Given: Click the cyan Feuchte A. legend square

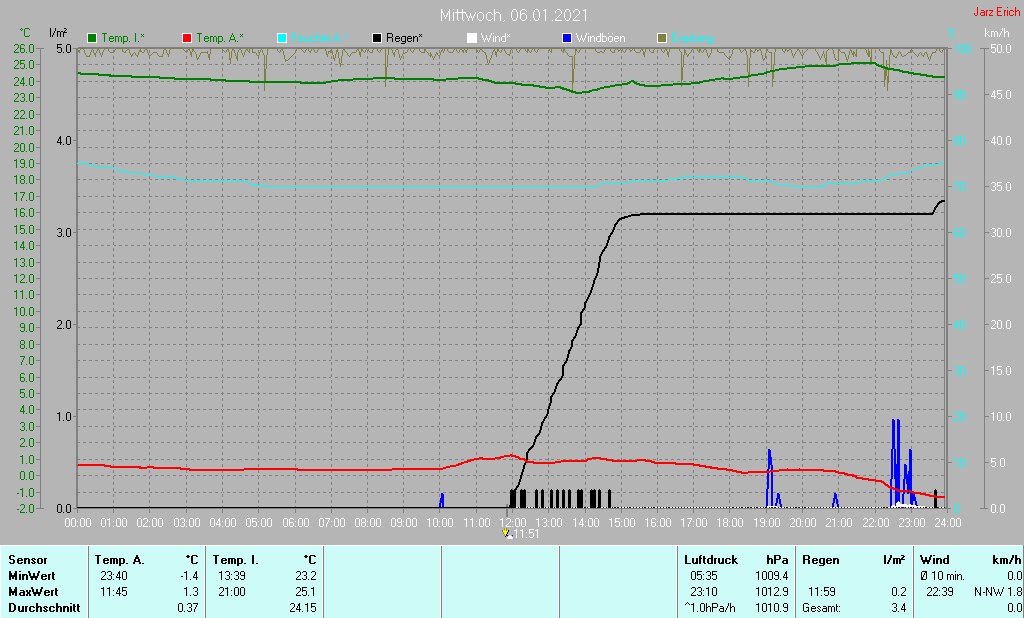Looking at the screenshot, I should (x=282, y=39).
